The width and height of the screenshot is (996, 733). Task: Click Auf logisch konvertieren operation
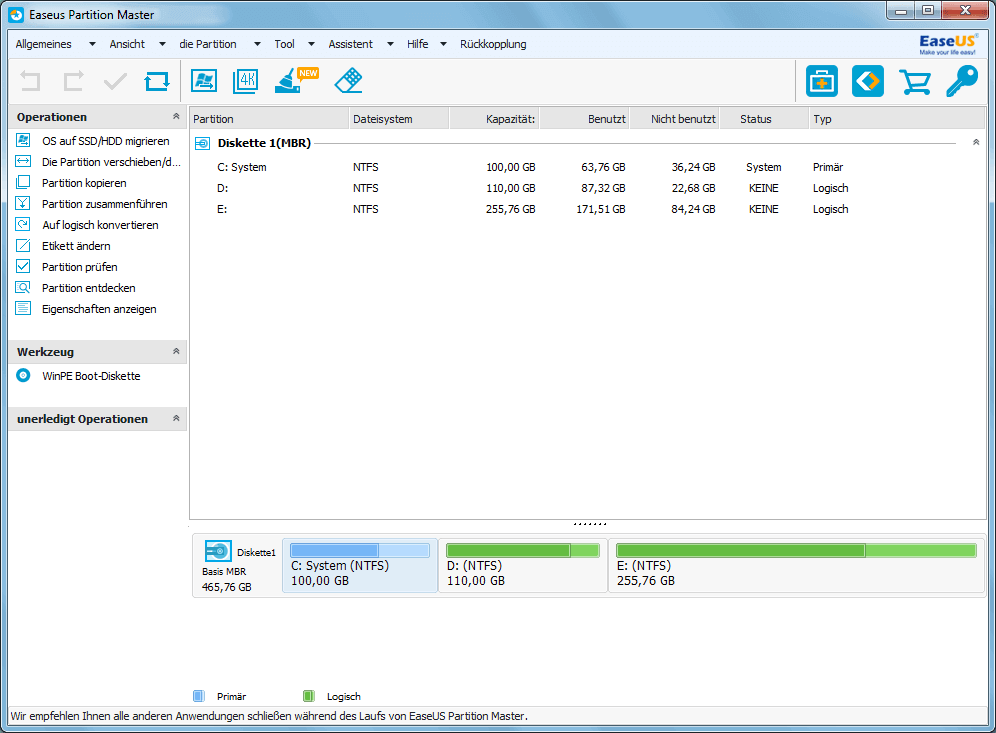pos(100,225)
